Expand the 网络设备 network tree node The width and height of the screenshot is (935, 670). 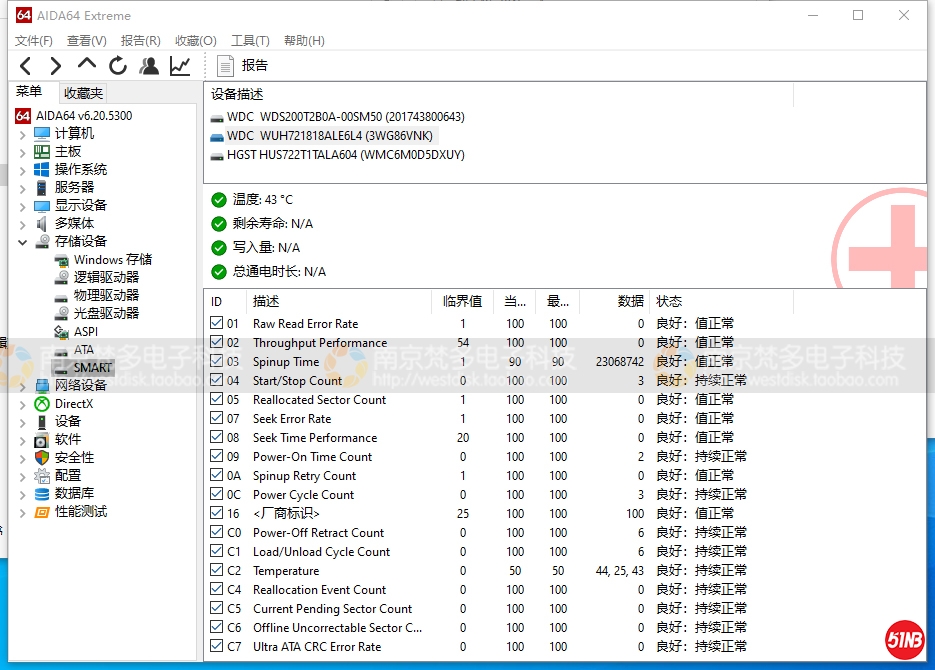click(22, 386)
